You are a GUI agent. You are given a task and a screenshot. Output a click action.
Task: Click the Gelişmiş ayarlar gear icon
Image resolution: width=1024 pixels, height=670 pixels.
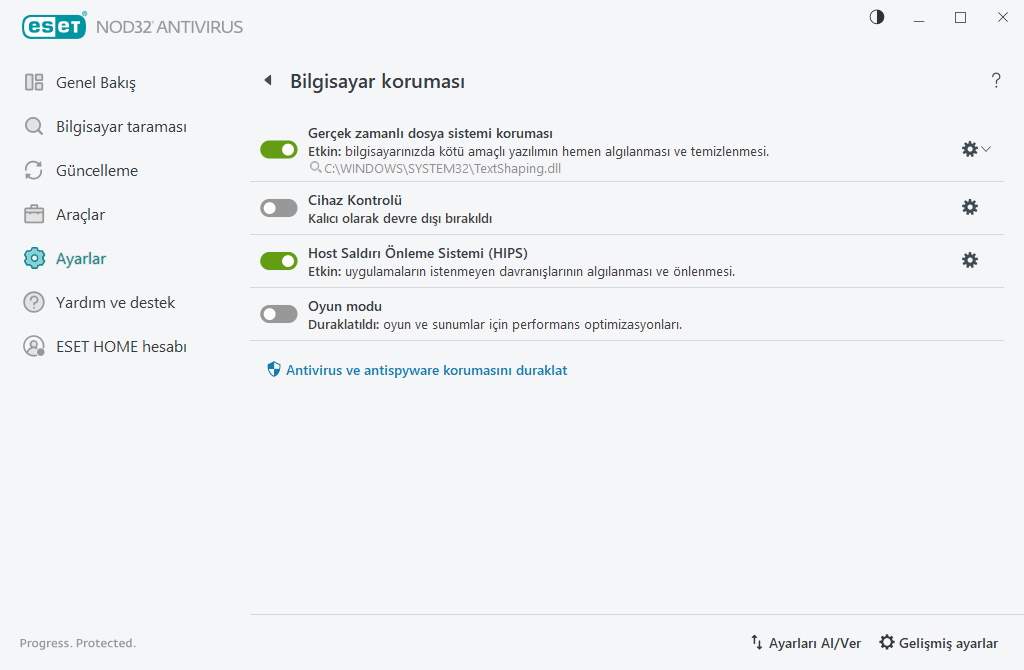(x=887, y=642)
